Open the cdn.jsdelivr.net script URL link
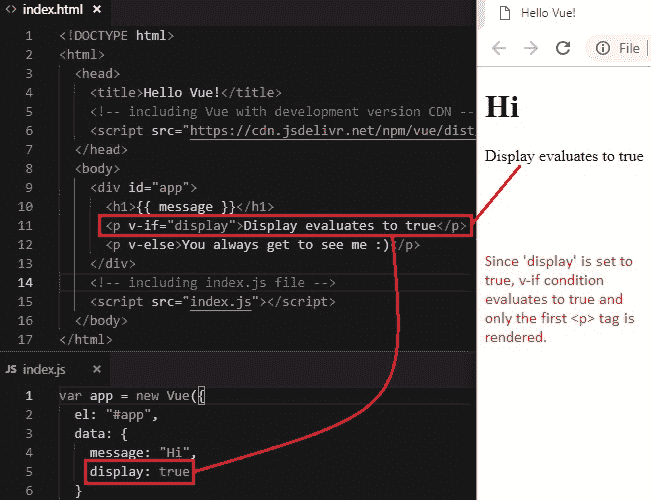 pyautogui.click(x=332, y=131)
